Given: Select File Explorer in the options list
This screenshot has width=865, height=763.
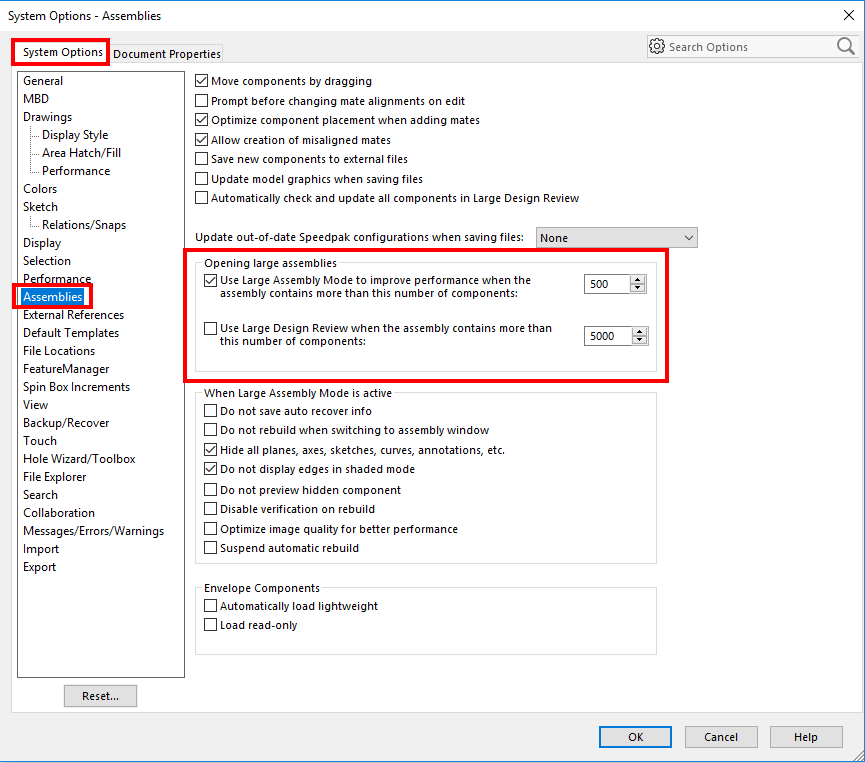Looking at the screenshot, I should click(55, 477).
